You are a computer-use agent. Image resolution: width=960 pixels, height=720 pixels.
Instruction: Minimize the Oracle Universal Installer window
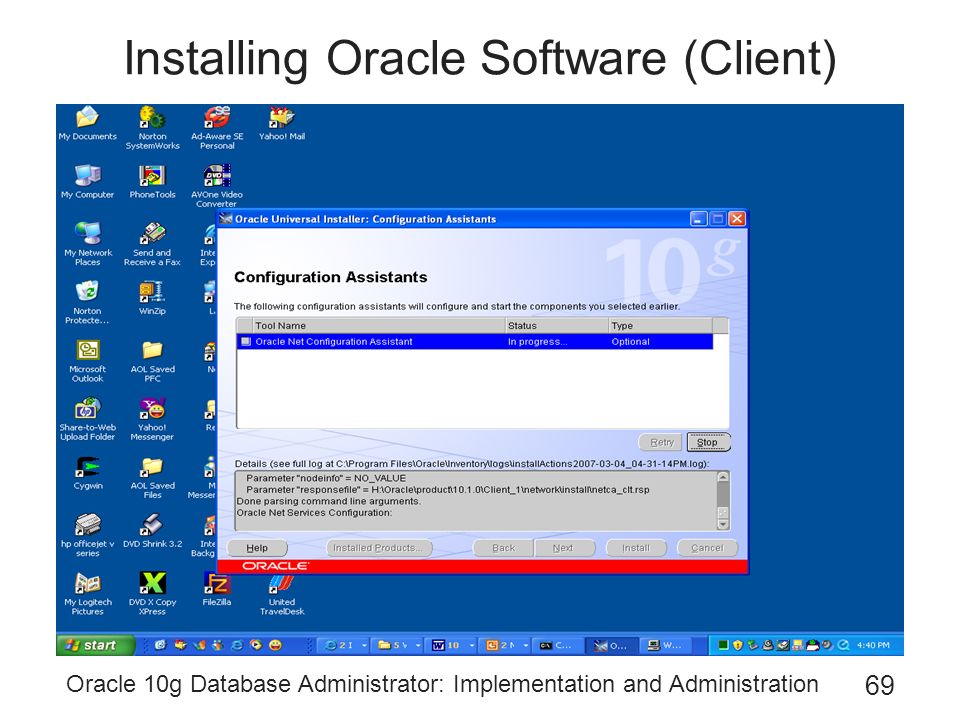click(698, 219)
